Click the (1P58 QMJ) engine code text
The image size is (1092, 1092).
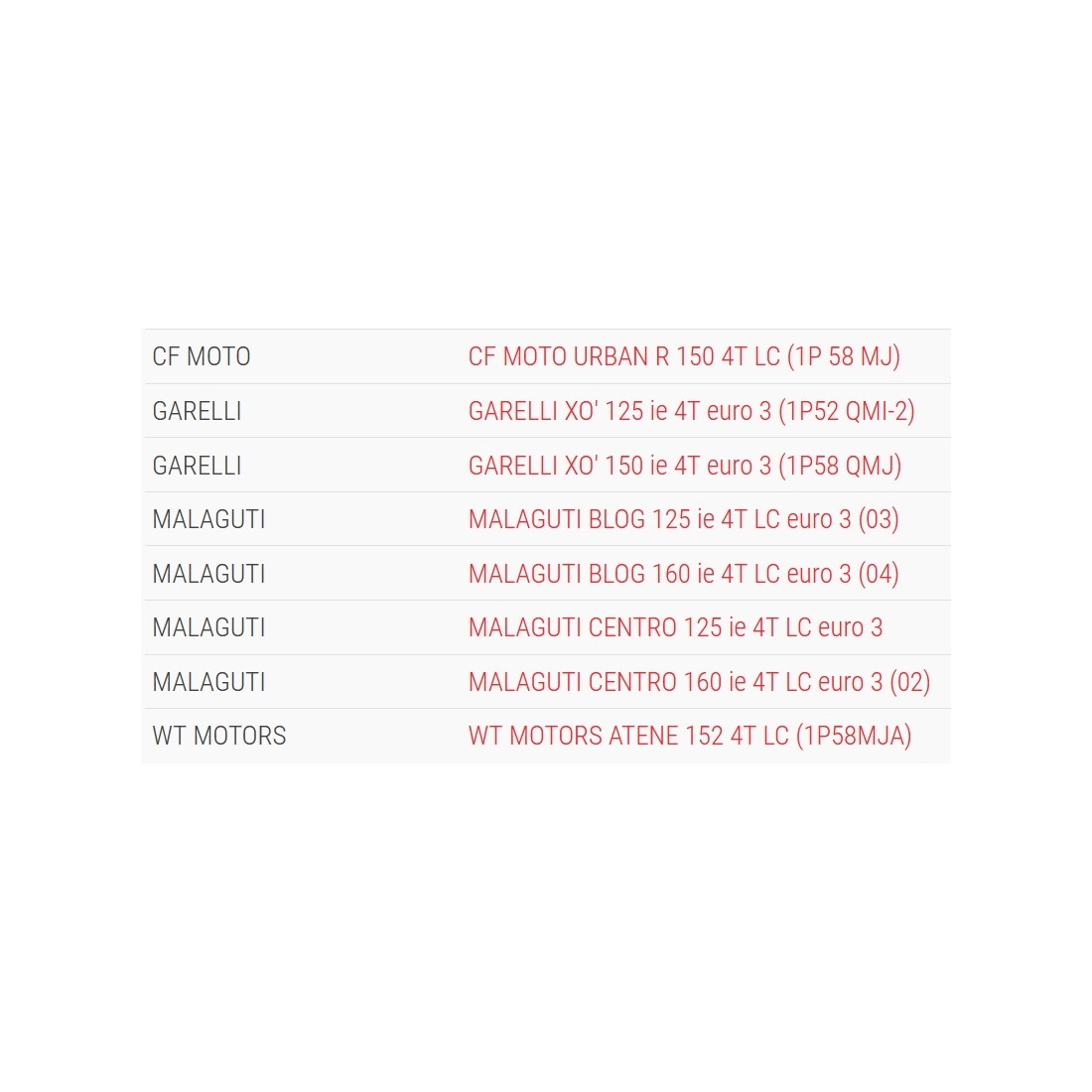tap(840, 466)
